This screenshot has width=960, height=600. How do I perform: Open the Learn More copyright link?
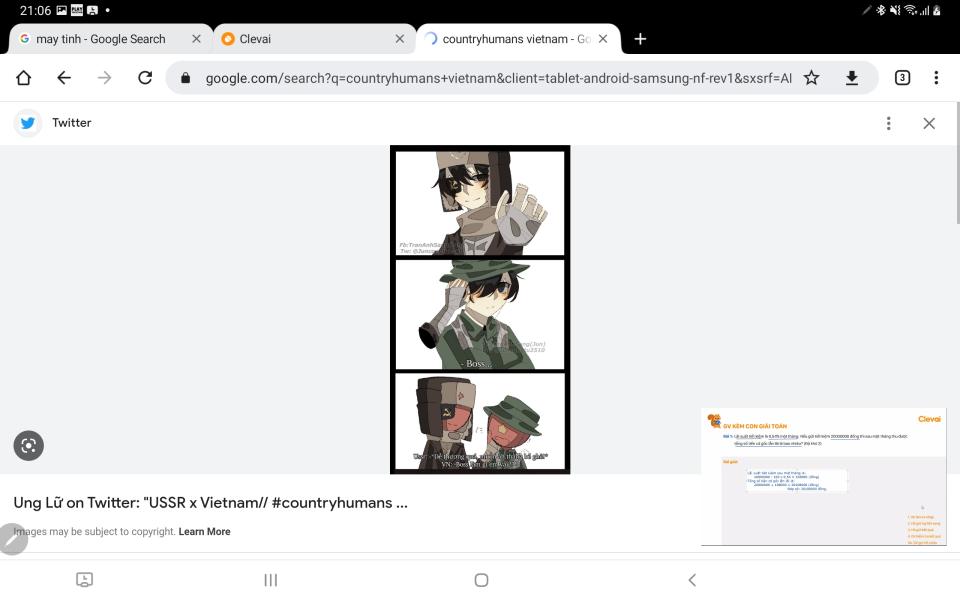(x=204, y=531)
